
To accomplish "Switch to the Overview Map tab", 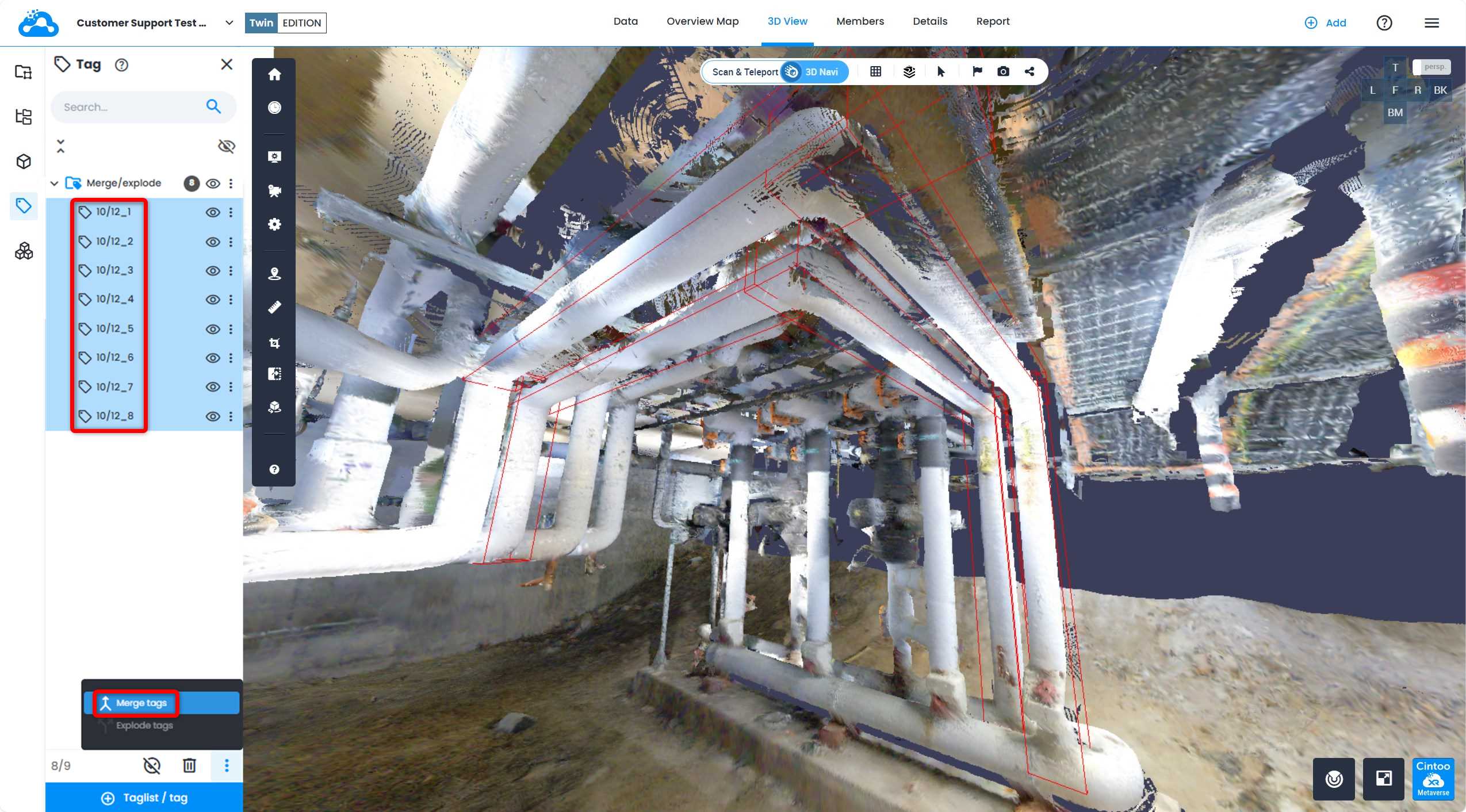I will (702, 21).
